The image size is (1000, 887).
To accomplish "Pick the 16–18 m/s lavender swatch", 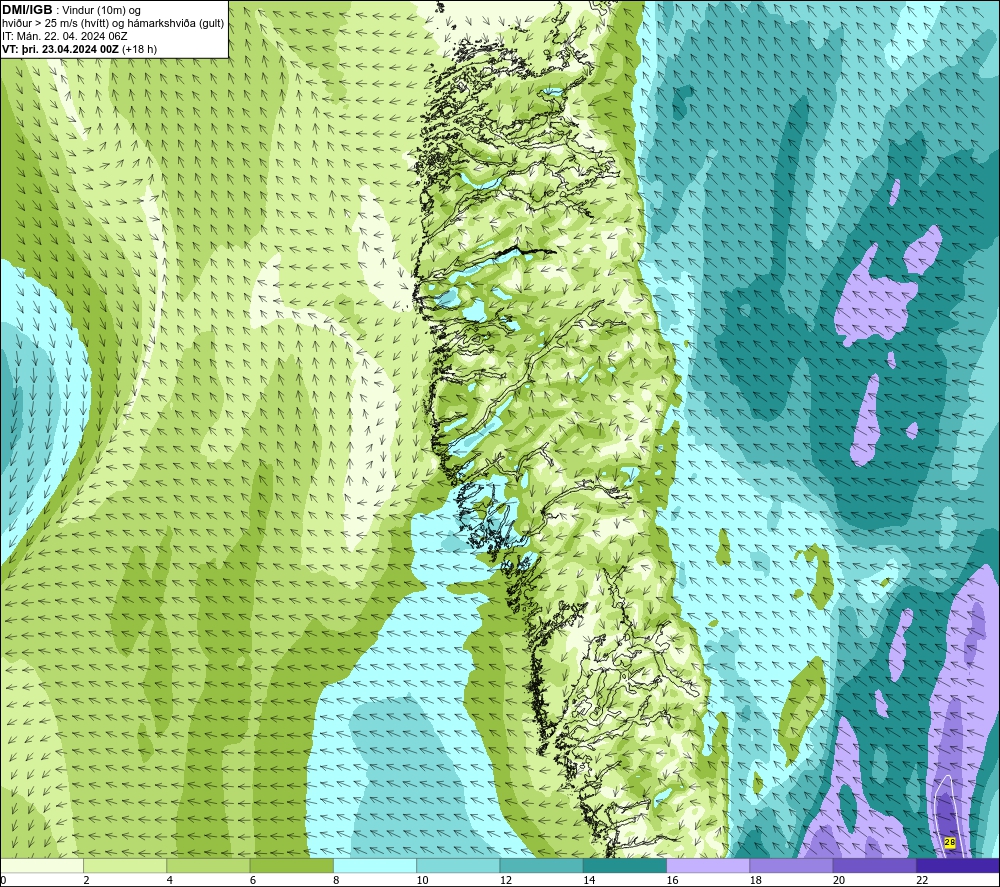I will [708, 866].
